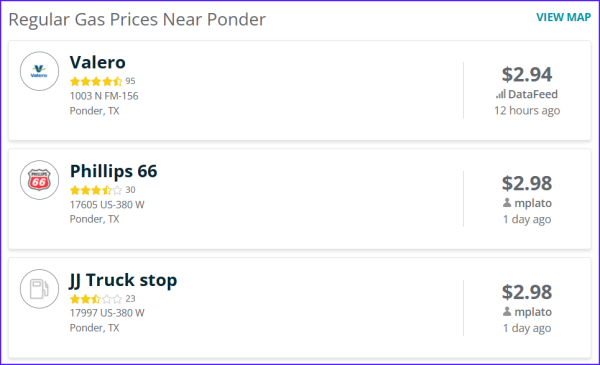The width and height of the screenshot is (600, 365).
Task: Select the $2.98 price at JJ Truck stop
Action: 527,292
